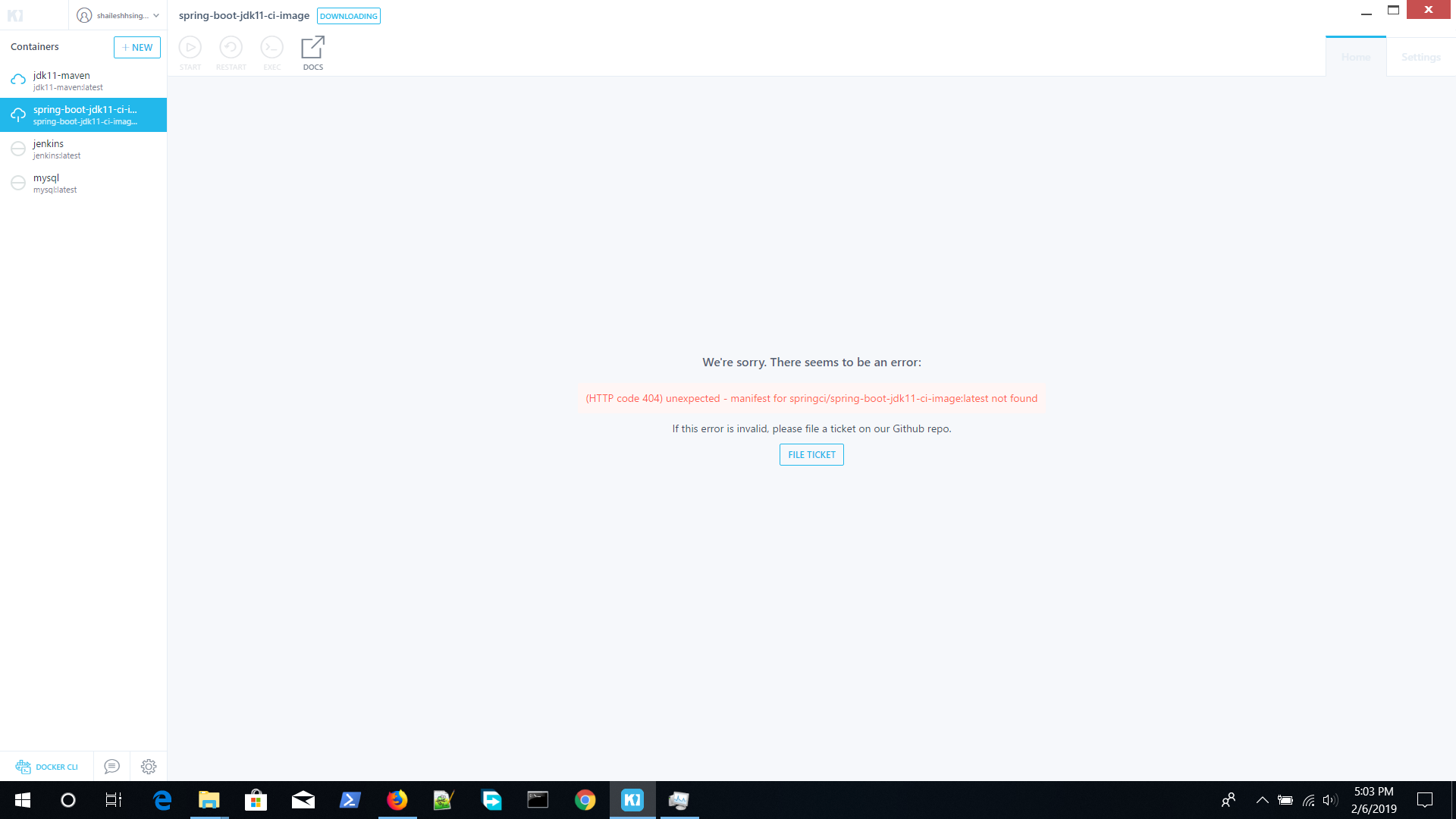Image resolution: width=1456 pixels, height=819 pixels.
Task: Click the FILE TICKET button
Action: 811,454
